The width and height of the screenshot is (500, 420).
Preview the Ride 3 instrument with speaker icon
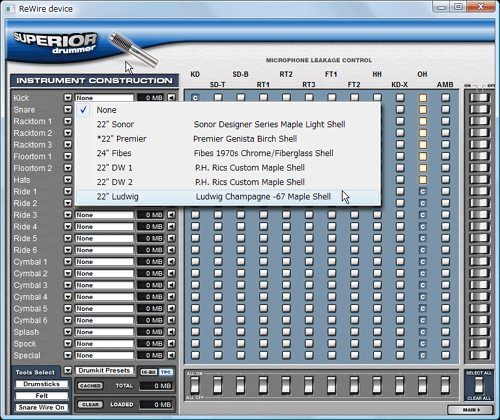(x=171, y=215)
